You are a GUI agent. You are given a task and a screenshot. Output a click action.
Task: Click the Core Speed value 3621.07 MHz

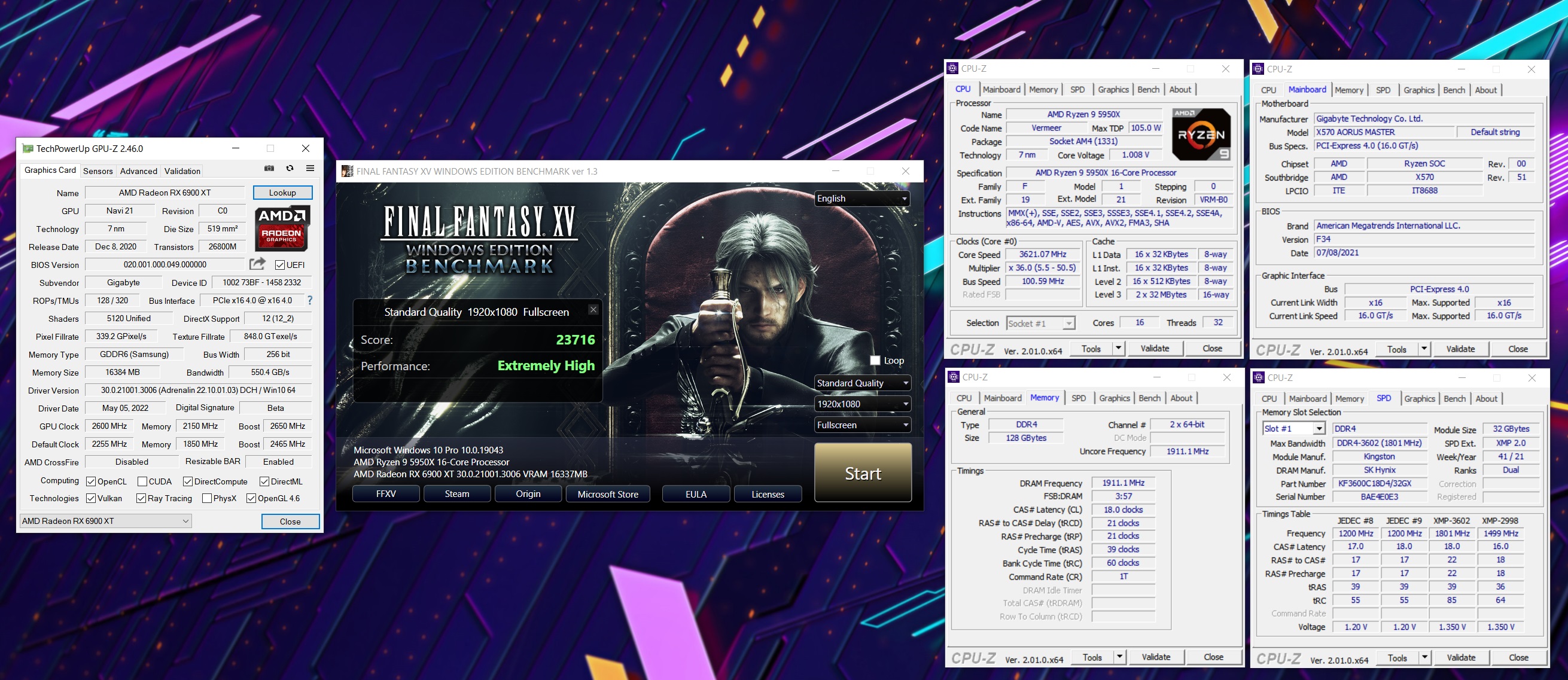[x=1043, y=254]
